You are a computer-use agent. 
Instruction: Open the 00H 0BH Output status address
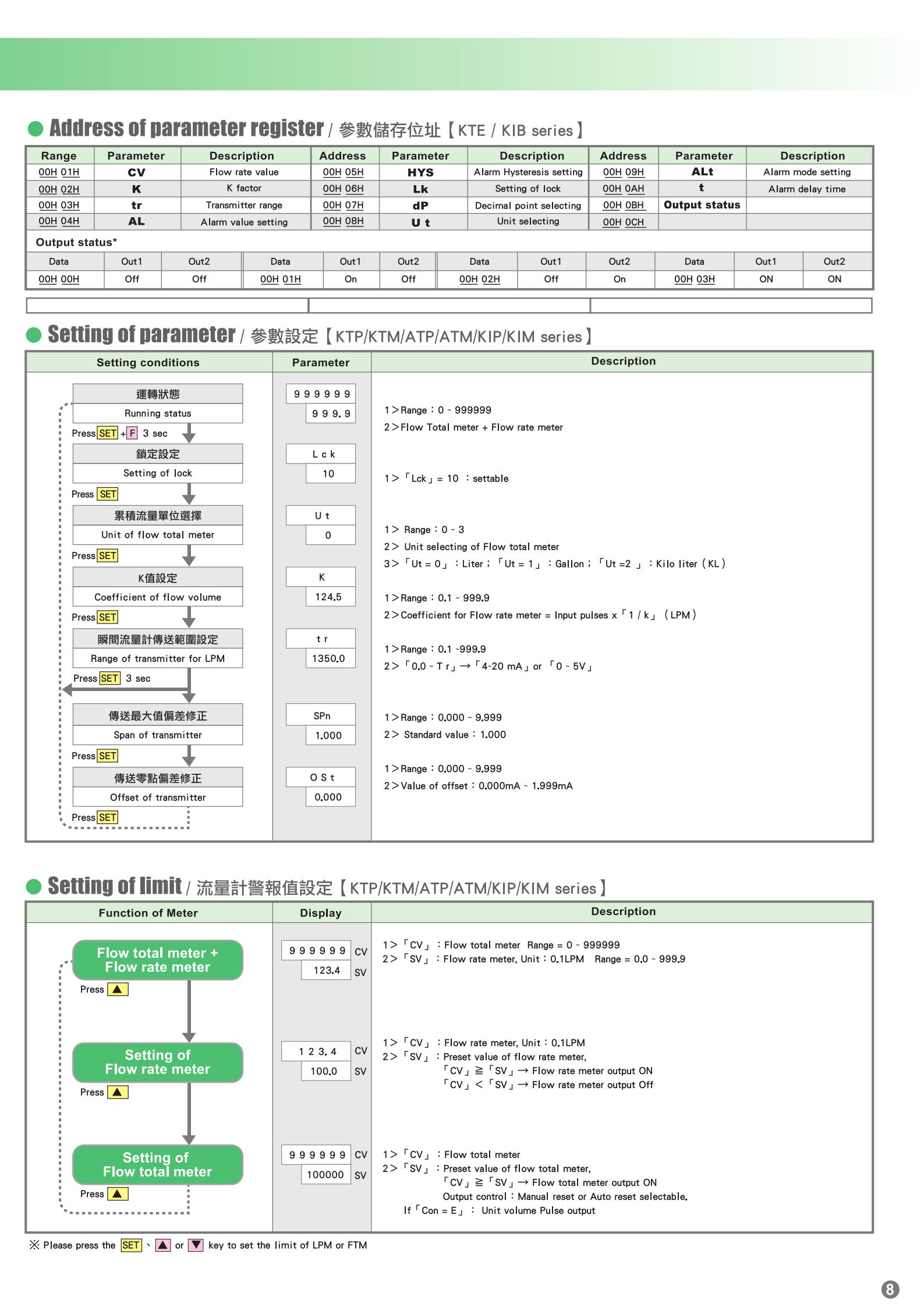click(623, 205)
